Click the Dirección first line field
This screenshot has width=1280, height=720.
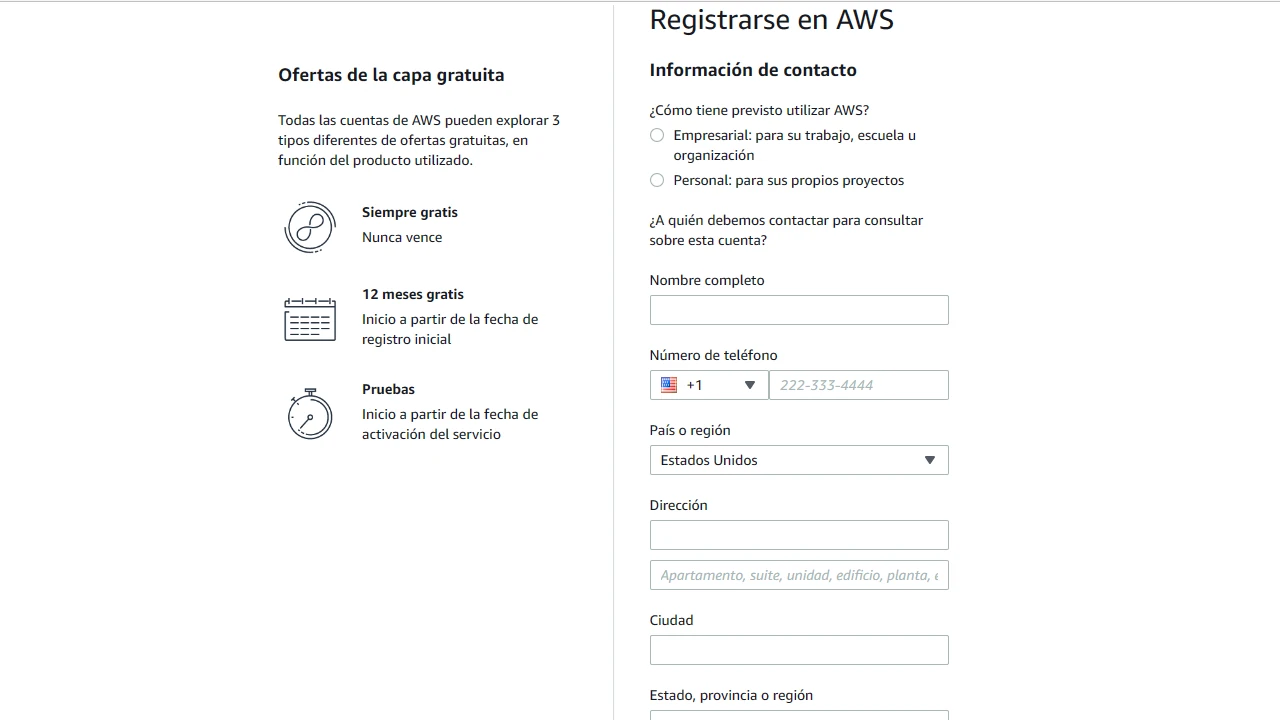(x=799, y=535)
